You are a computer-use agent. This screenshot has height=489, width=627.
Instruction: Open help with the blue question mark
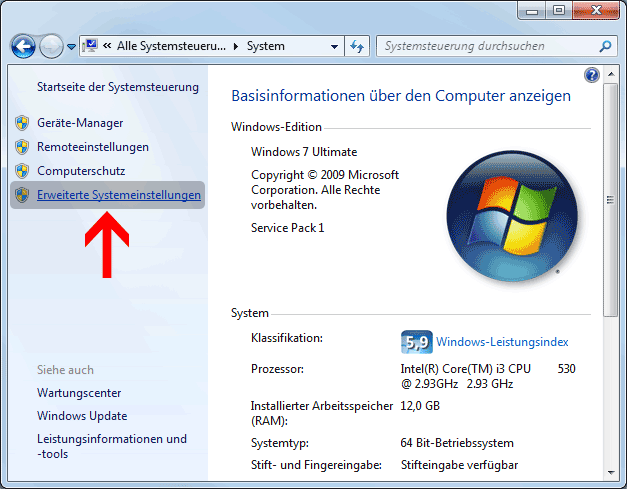click(591, 75)
